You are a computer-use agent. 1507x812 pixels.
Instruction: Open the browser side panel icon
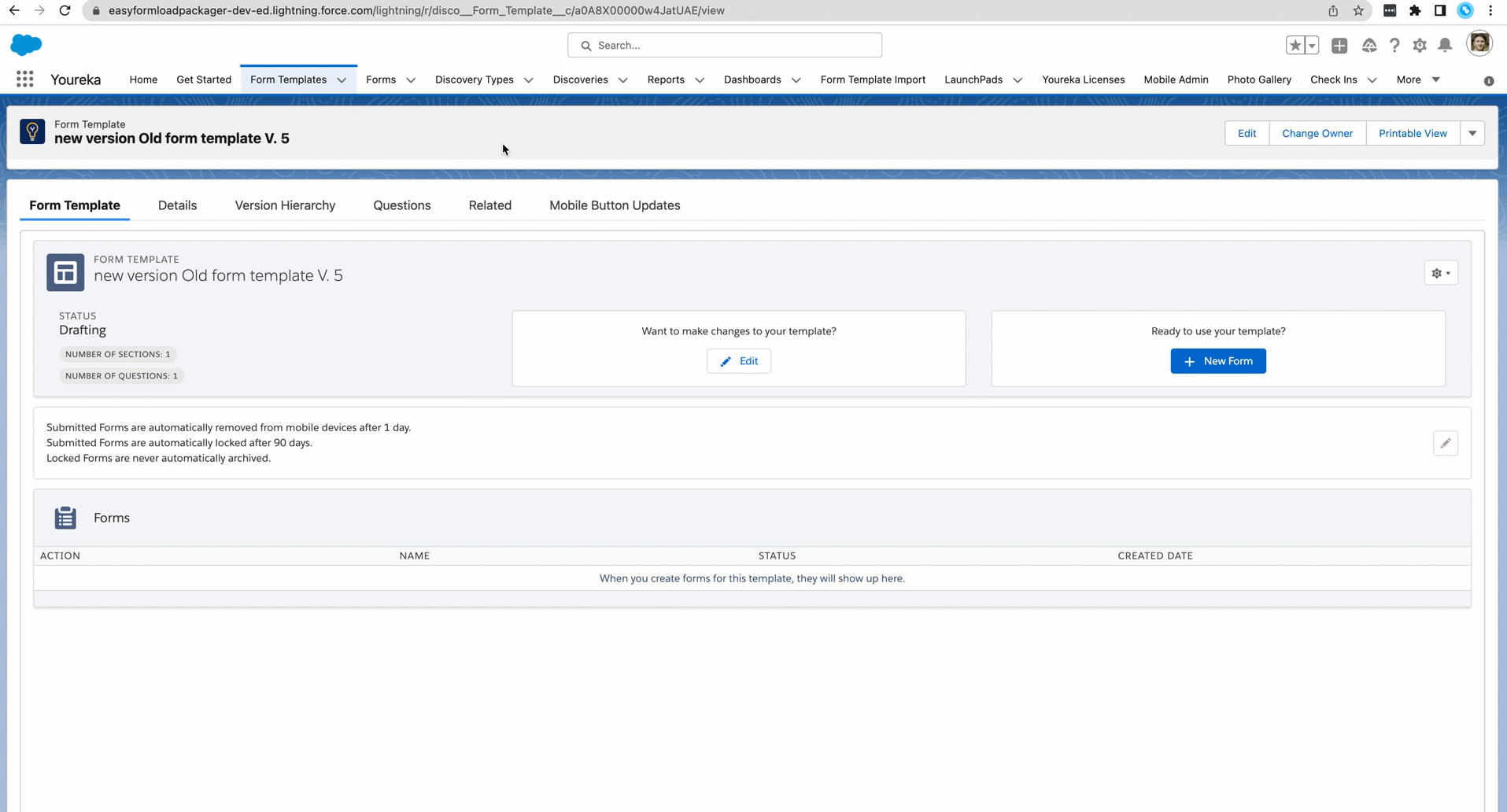click(x=1440, y=10)
